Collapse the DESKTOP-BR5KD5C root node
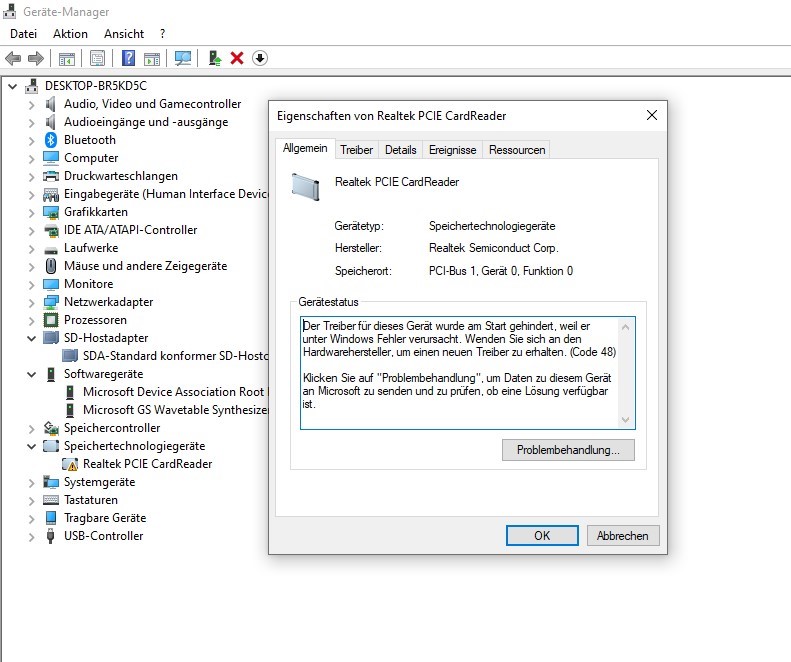This screenshot has height=662, width=791. coord(13,86)
